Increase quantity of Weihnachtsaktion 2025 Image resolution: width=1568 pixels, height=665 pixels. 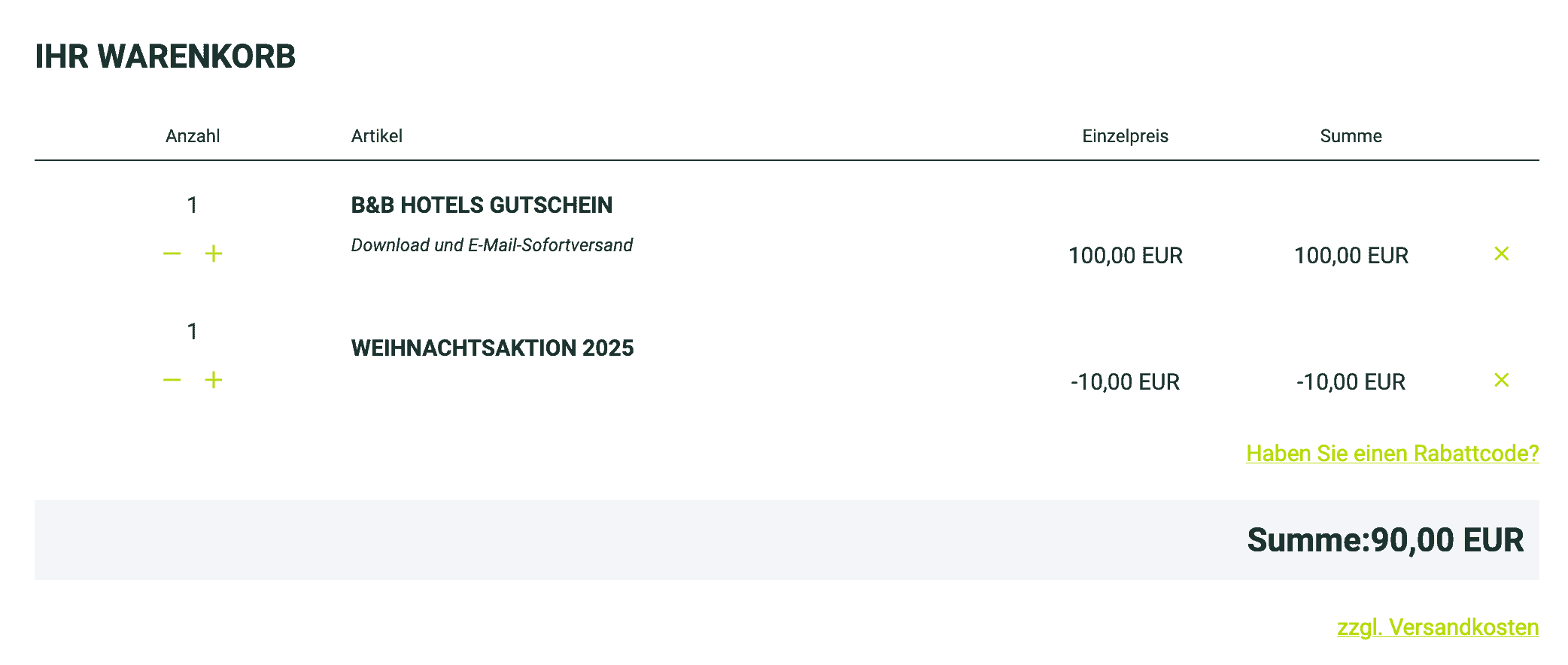pyautogui.click(x=214, y=380)
